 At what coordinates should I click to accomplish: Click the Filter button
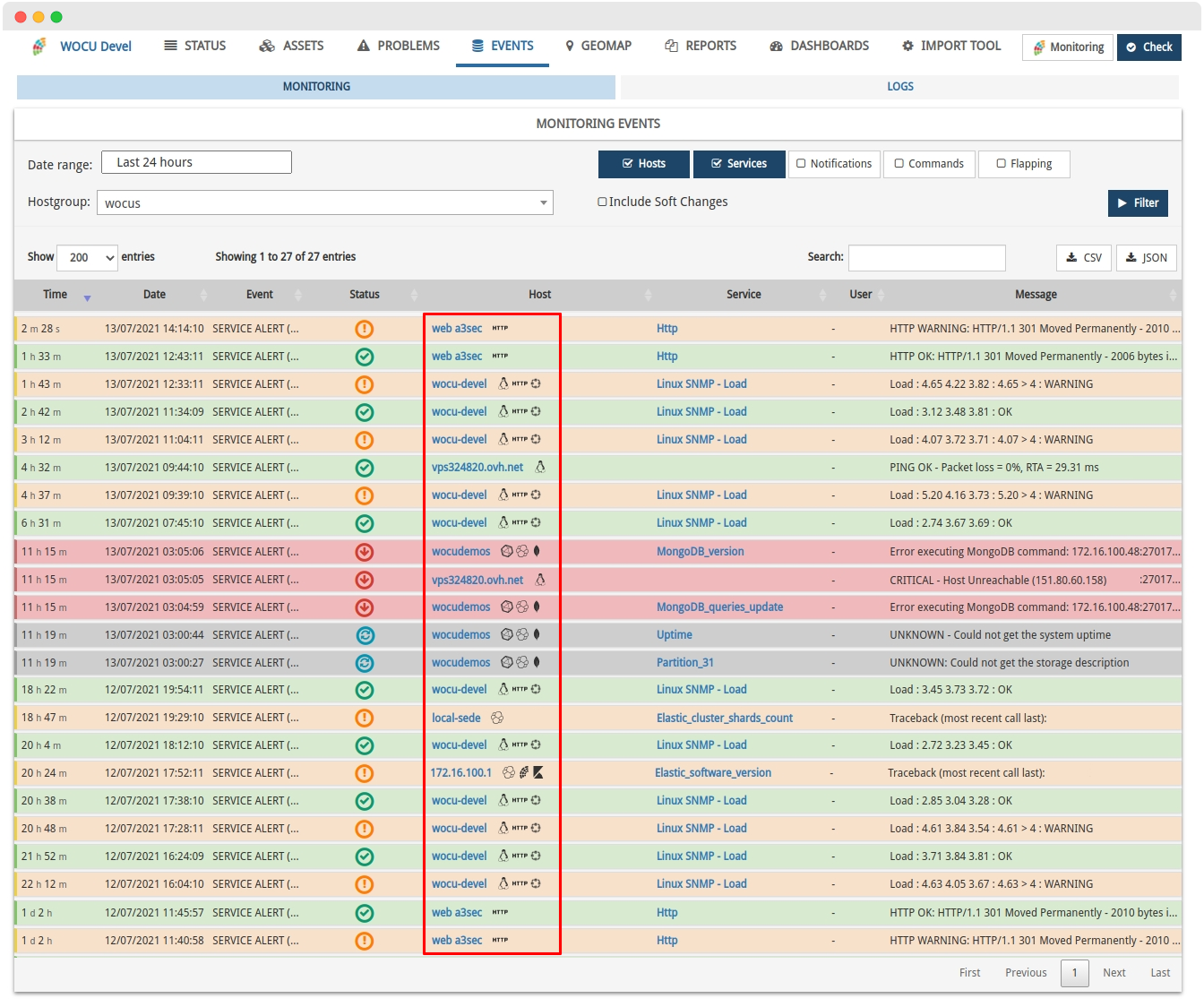(x=1138, y=203)
